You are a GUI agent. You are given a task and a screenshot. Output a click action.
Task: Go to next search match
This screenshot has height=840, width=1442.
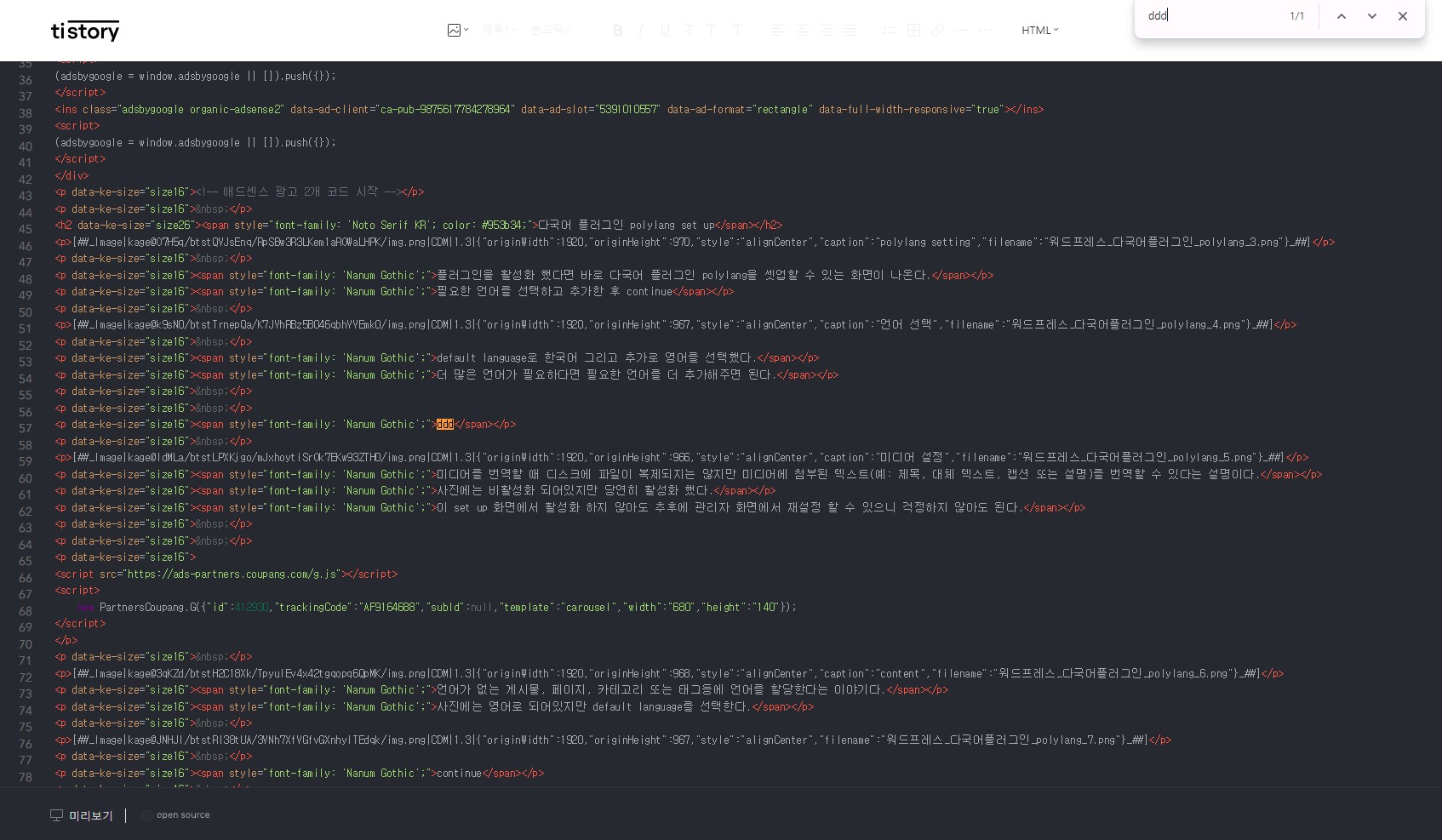tap(1371, 16)
